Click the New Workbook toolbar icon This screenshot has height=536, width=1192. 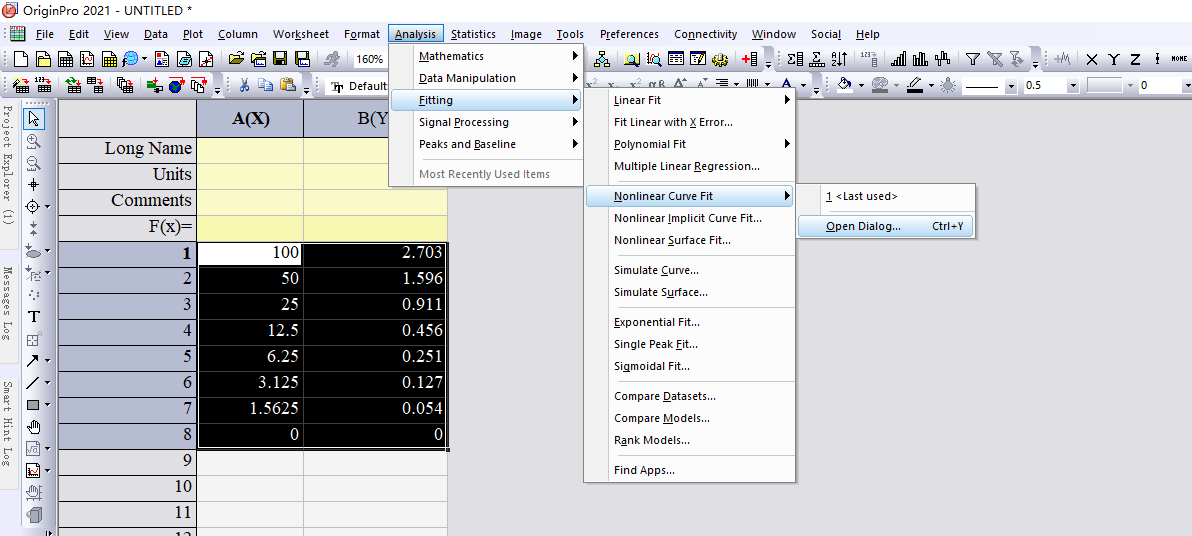[x=65, y=59]
